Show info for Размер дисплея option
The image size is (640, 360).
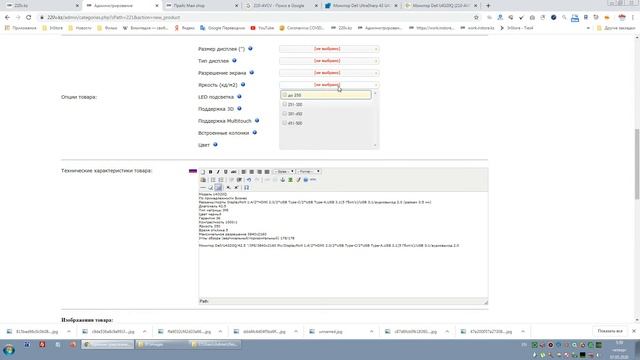[x=250, y=49]
